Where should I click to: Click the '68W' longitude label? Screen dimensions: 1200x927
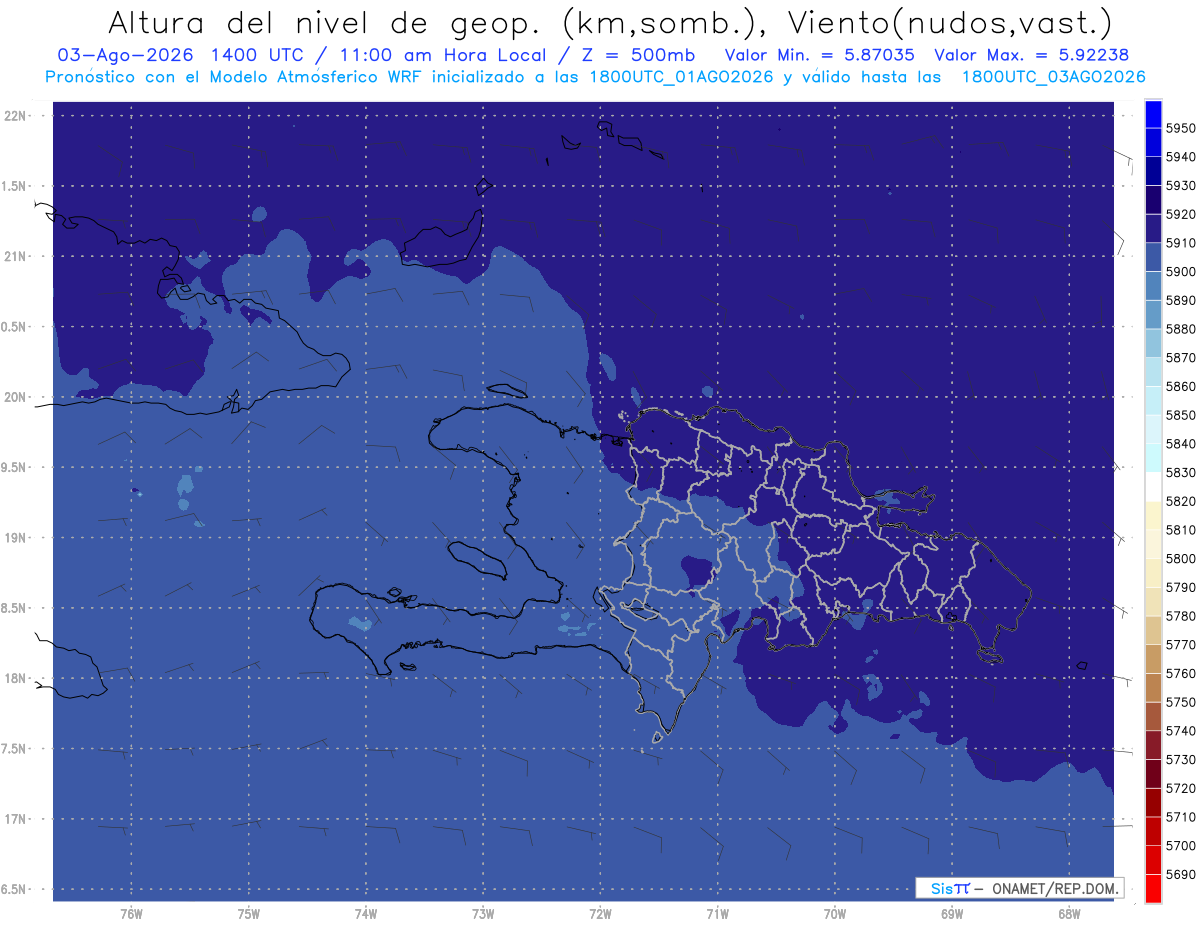point(1069,914)
